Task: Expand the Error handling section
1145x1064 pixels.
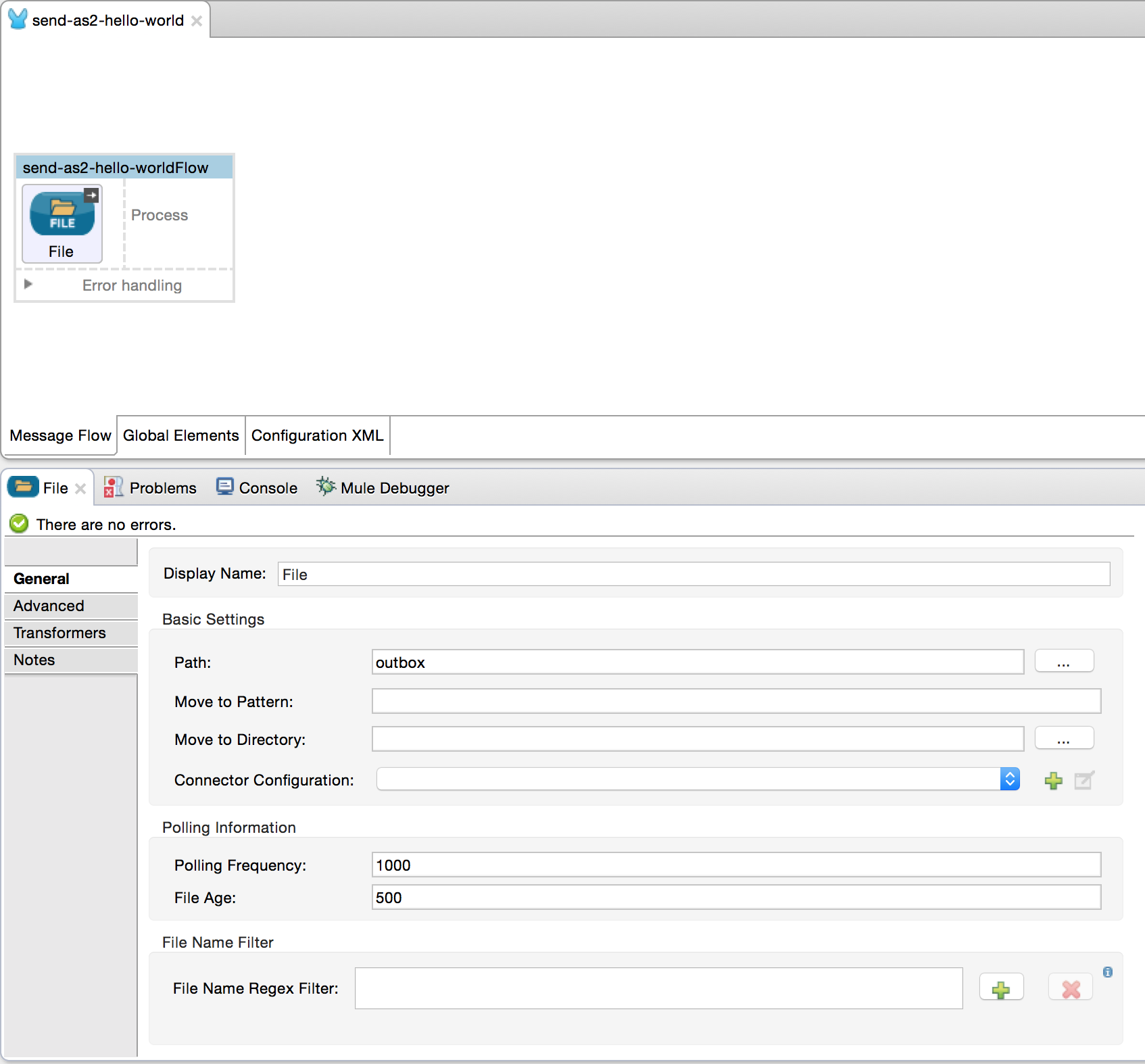Action: pyautogui.click(x=28, y=285)
